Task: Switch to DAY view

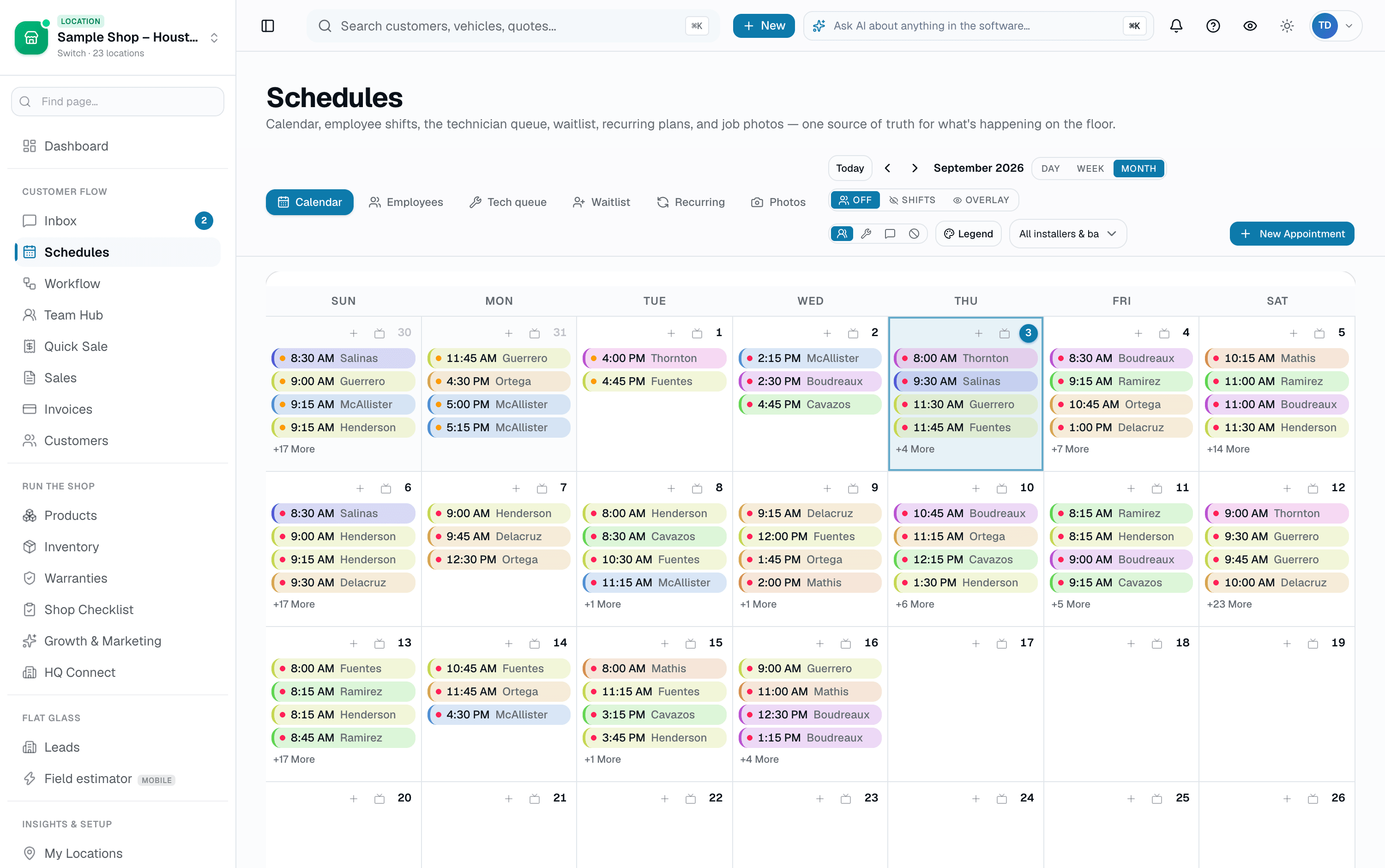Action: pos(1050,169)
